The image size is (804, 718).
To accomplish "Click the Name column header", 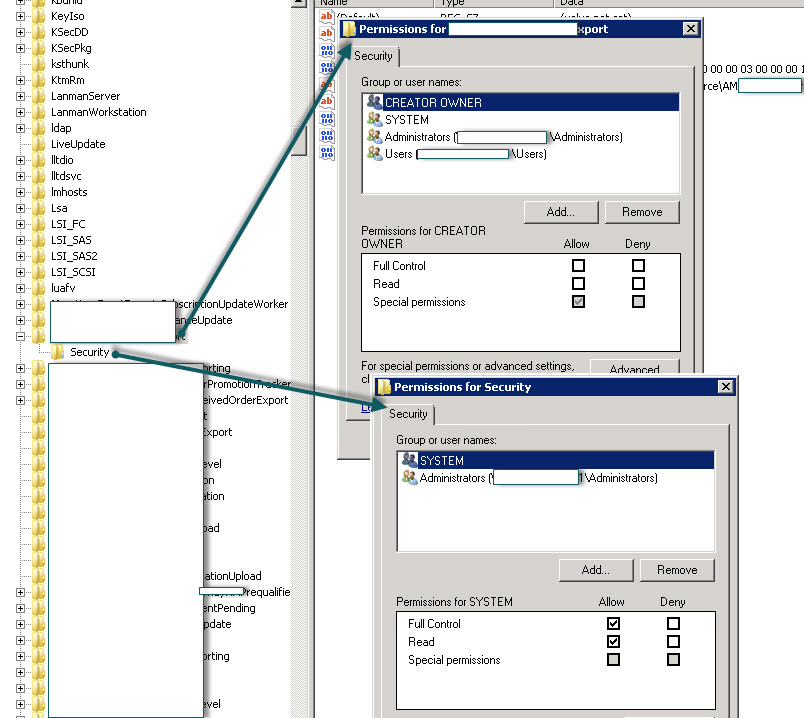I will tap(374, 3).
